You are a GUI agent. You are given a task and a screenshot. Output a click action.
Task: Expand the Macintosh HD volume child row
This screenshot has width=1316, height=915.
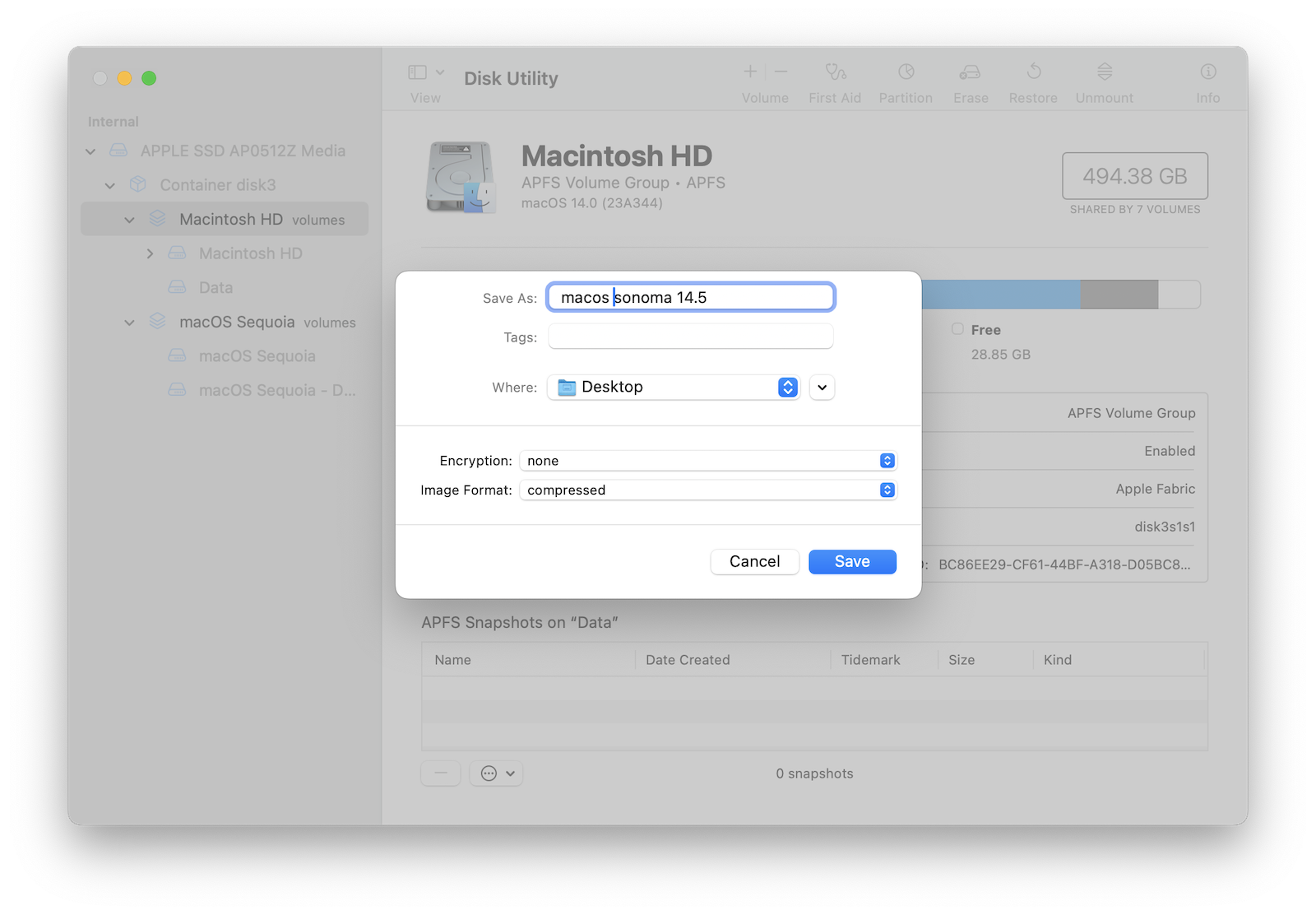(x=150, y=254)
